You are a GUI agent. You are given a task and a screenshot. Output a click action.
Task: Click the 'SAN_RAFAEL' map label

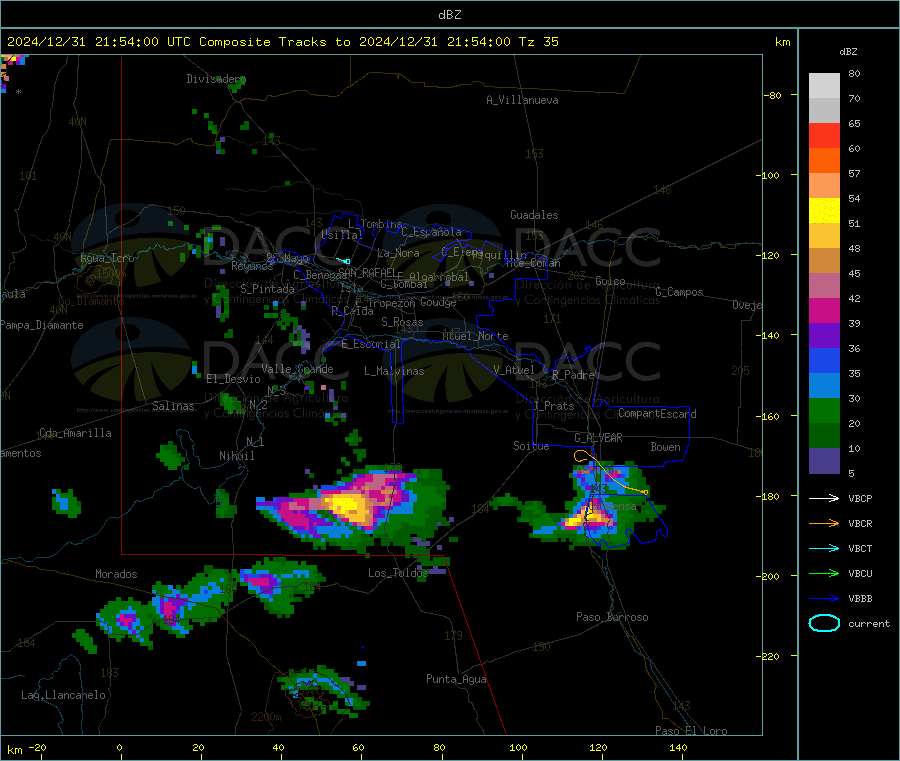point(367,272)
